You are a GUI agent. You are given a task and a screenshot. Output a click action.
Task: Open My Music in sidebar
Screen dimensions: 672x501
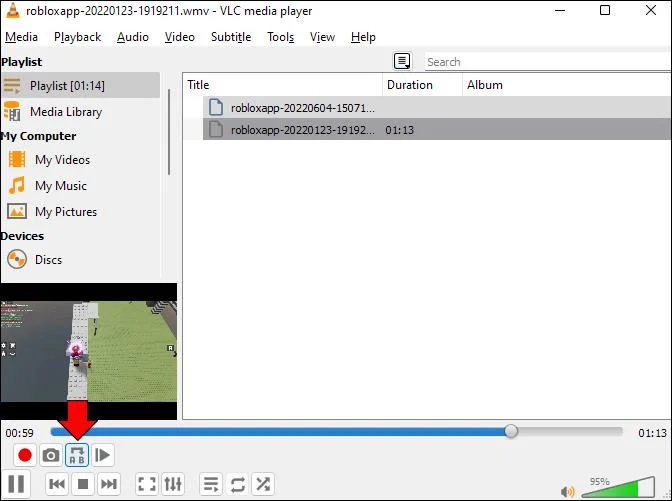coord(81,186)
